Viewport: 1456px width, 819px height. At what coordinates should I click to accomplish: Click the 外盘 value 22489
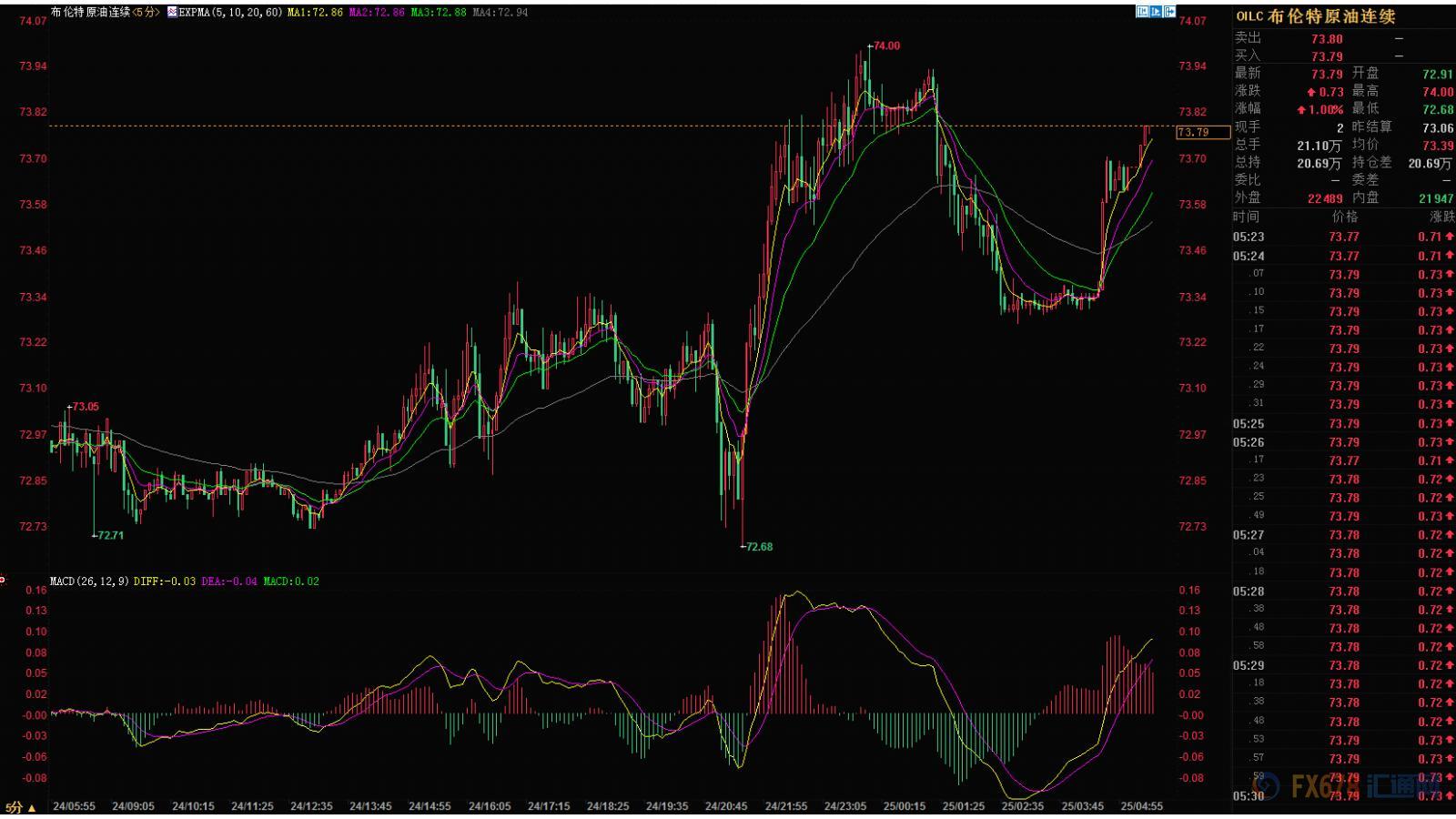pos(1325,198)
